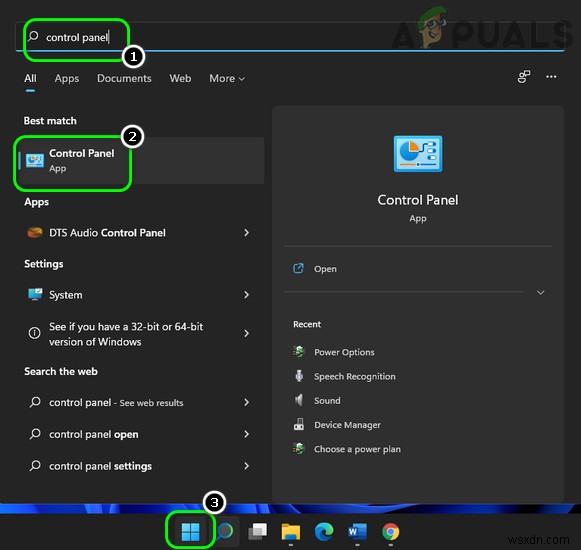
Task: Expand chevron for 'control panel open'
Action: tap(246, 434)
